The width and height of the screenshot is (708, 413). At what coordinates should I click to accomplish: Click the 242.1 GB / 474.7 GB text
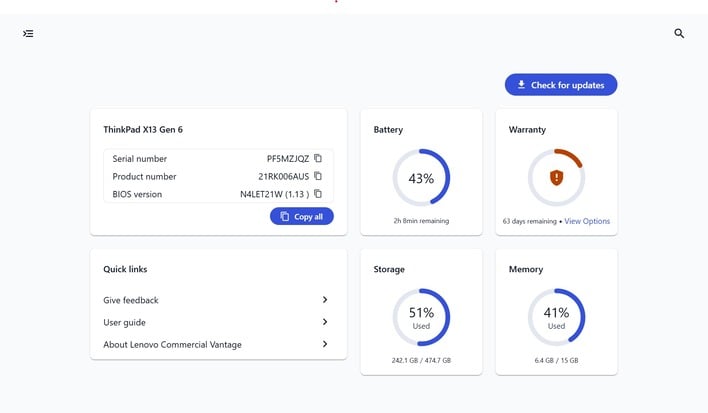421,360
